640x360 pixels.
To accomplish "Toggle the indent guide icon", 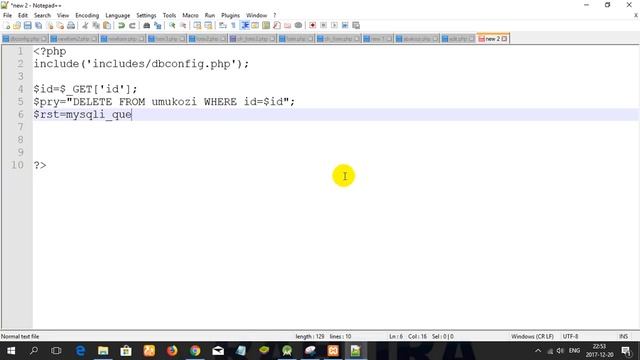I will click(x=244, y=25).
